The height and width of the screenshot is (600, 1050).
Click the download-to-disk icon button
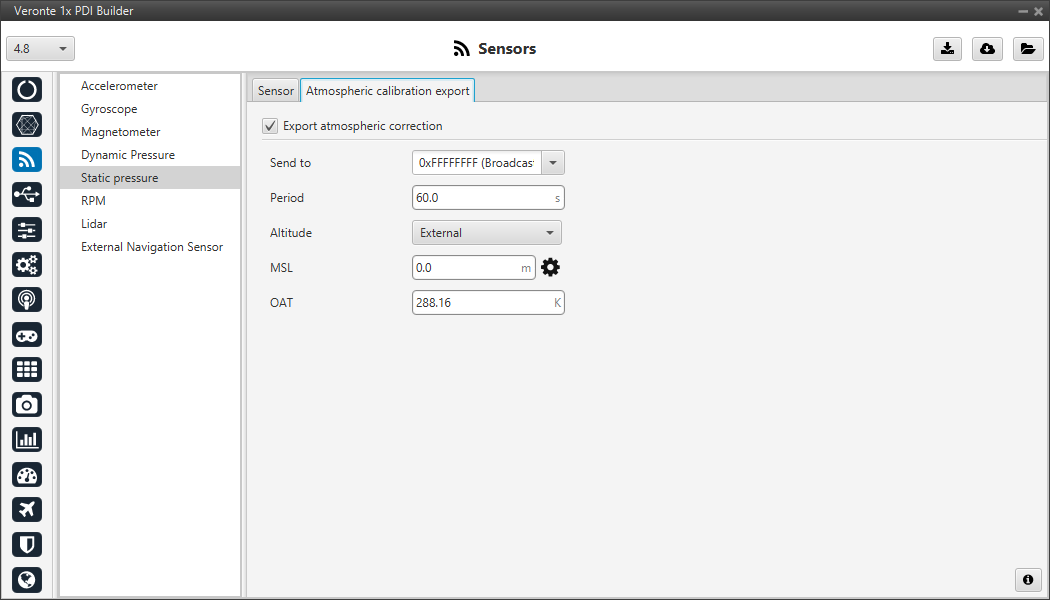[948, 49]
